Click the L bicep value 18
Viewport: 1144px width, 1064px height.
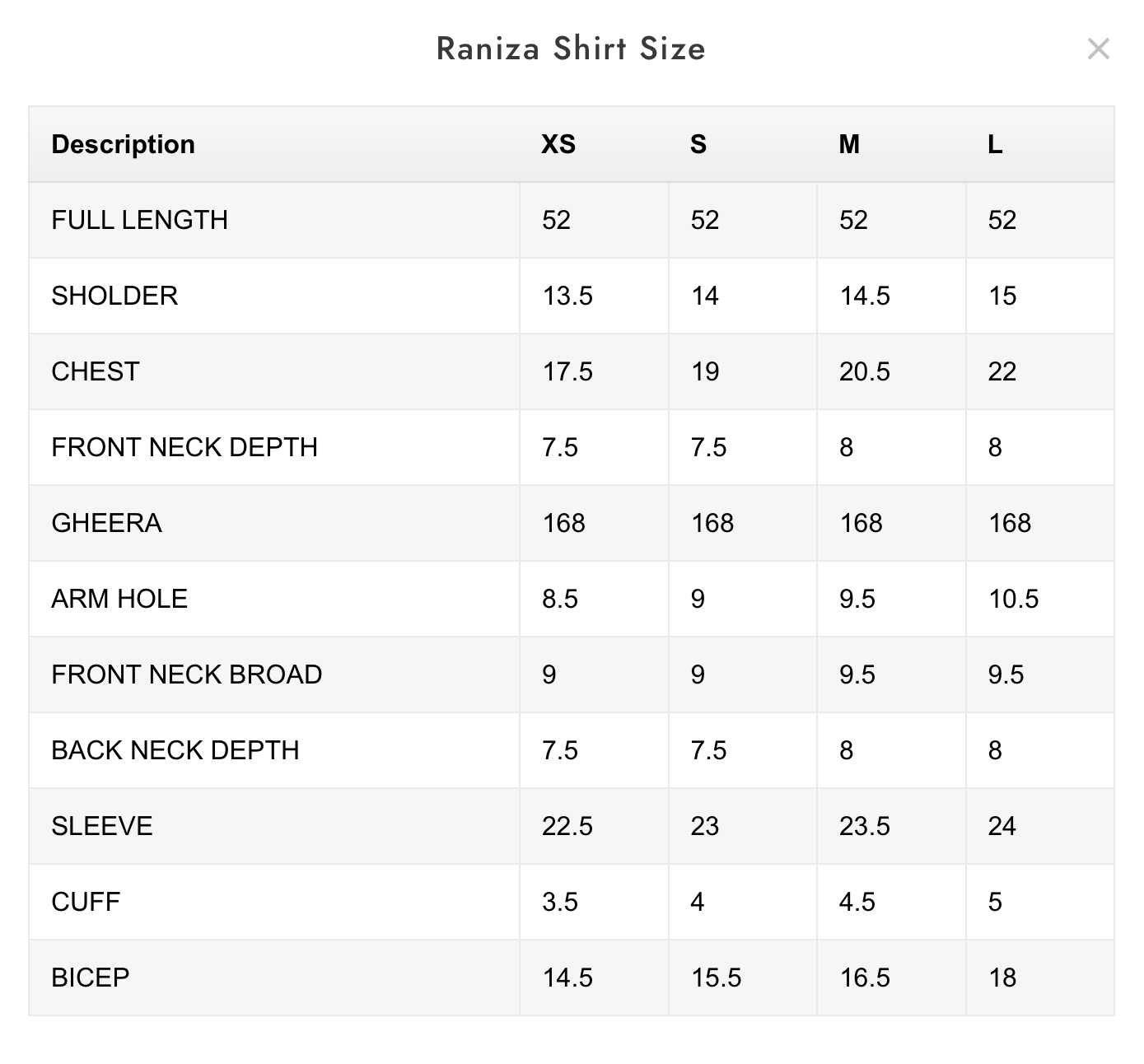(1002, 978)
